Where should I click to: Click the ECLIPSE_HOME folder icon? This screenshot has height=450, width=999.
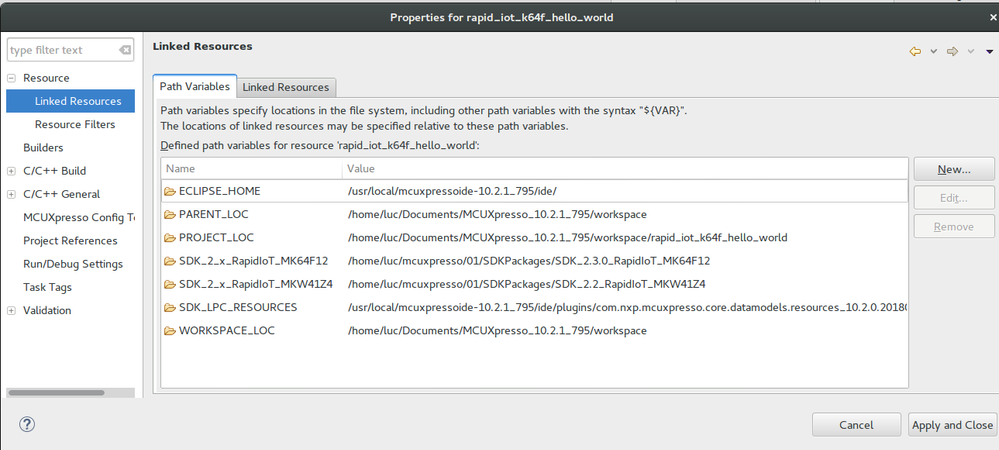point(170,191)
